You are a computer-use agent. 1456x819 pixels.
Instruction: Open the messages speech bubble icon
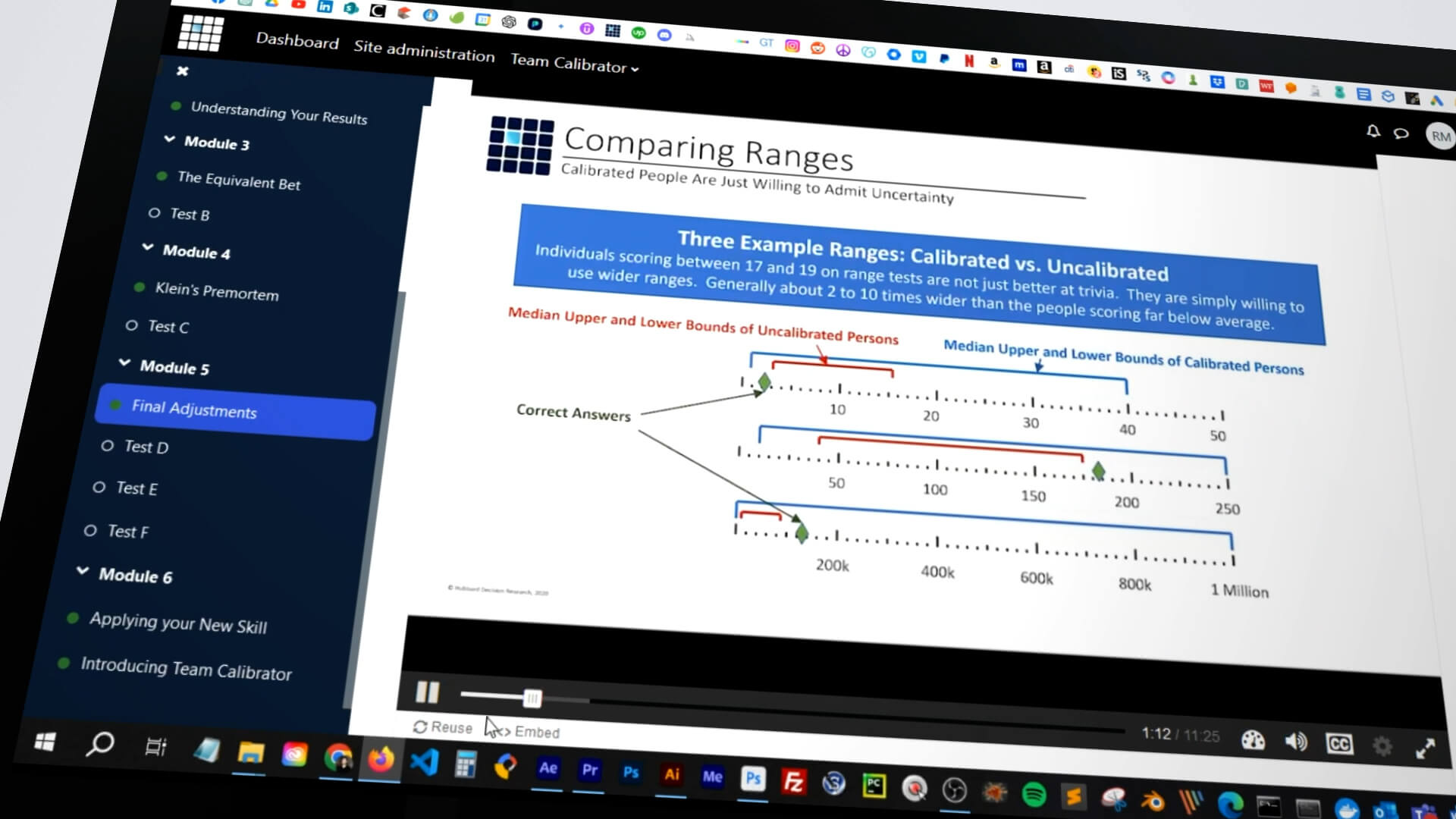1401,133
